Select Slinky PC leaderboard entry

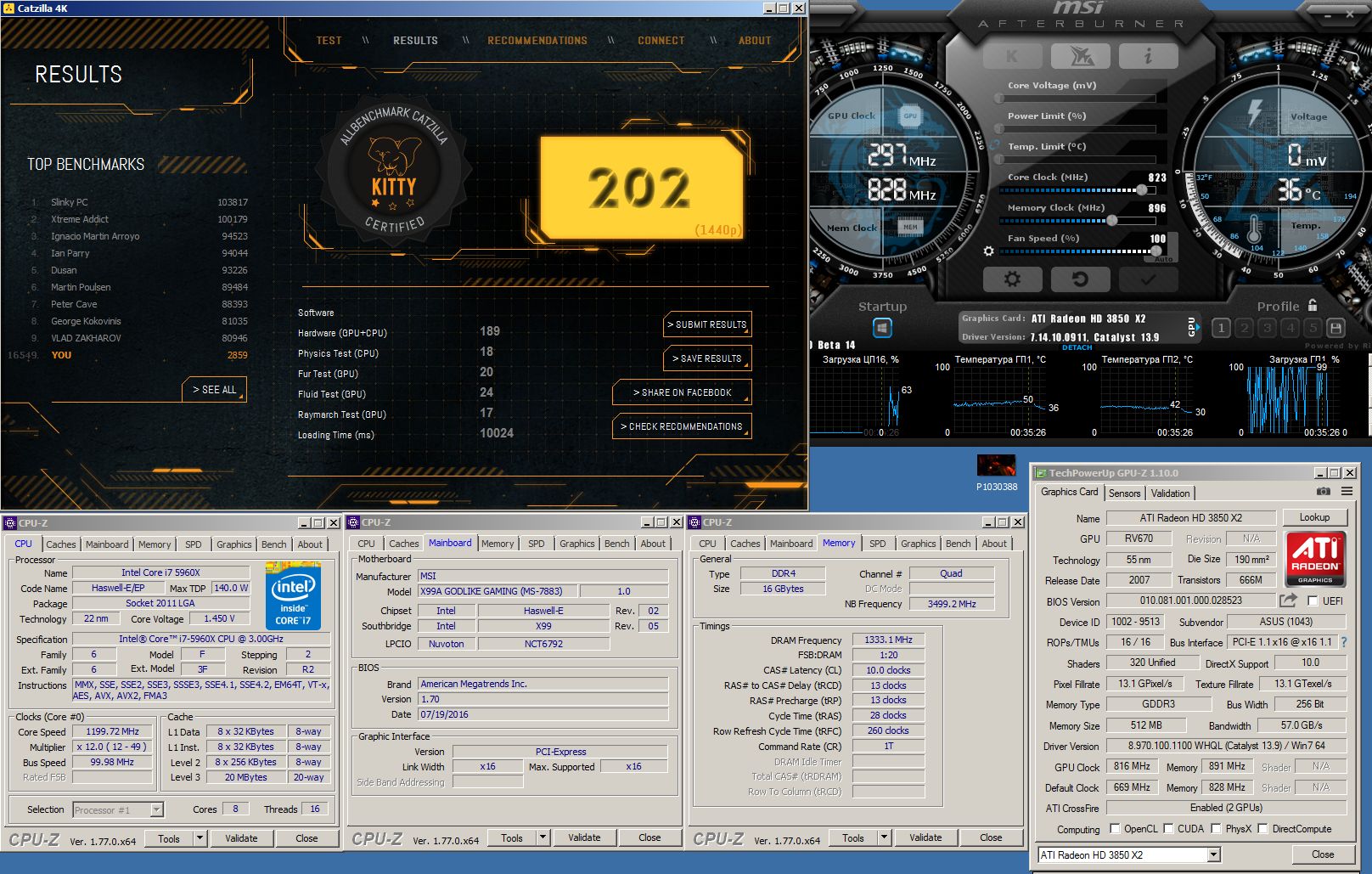point(140,202)
